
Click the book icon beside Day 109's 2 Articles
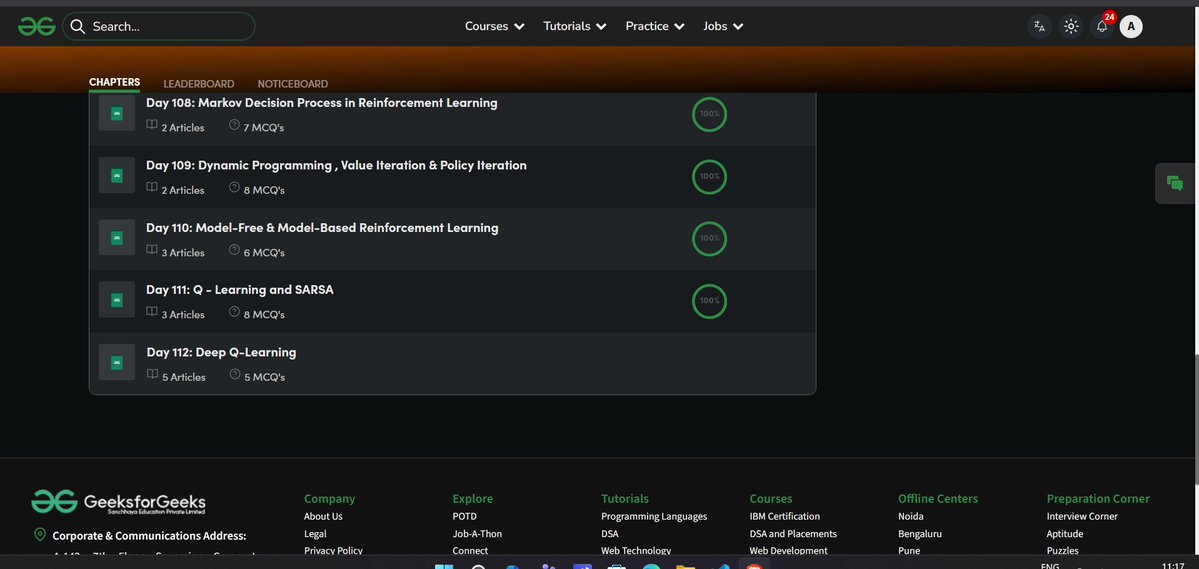[152, 188]
